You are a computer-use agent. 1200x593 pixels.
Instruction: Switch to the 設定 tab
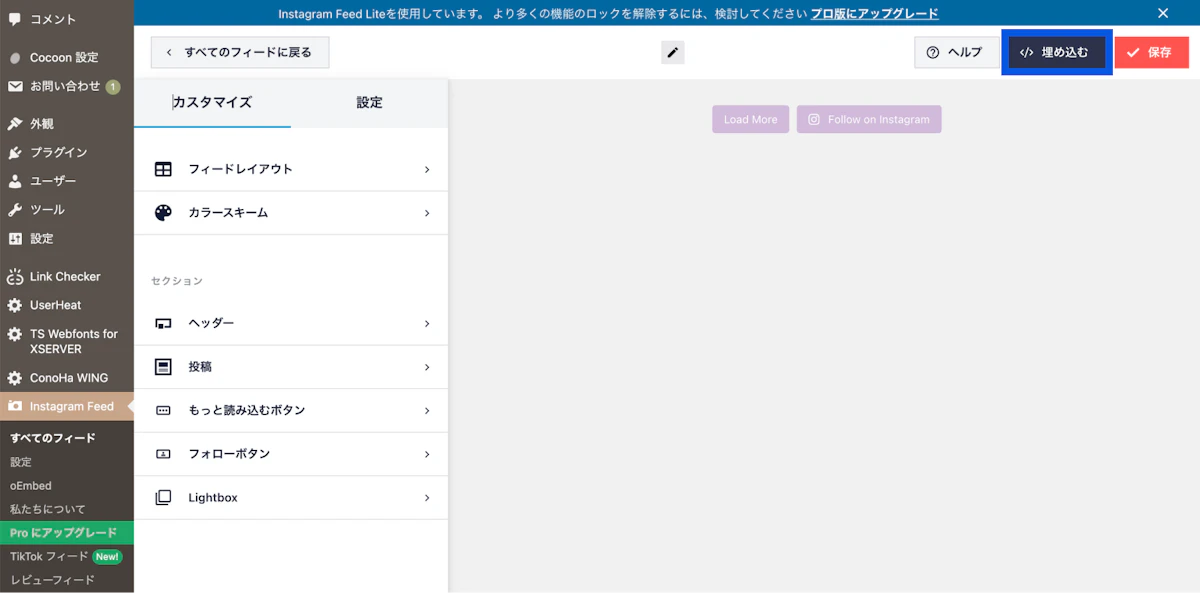[370, 102]
